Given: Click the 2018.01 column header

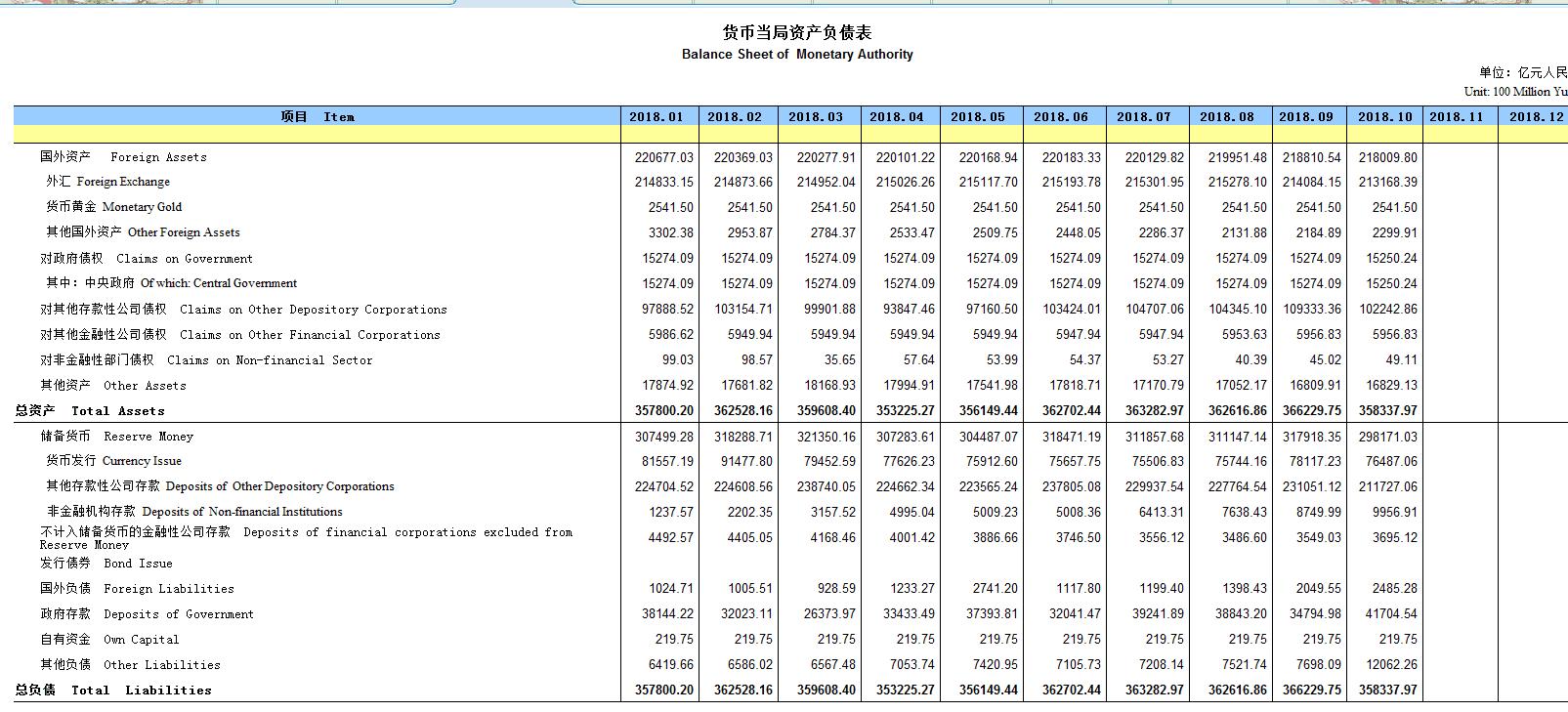Looking at the screenshot, I should click(x=657, y=116).
